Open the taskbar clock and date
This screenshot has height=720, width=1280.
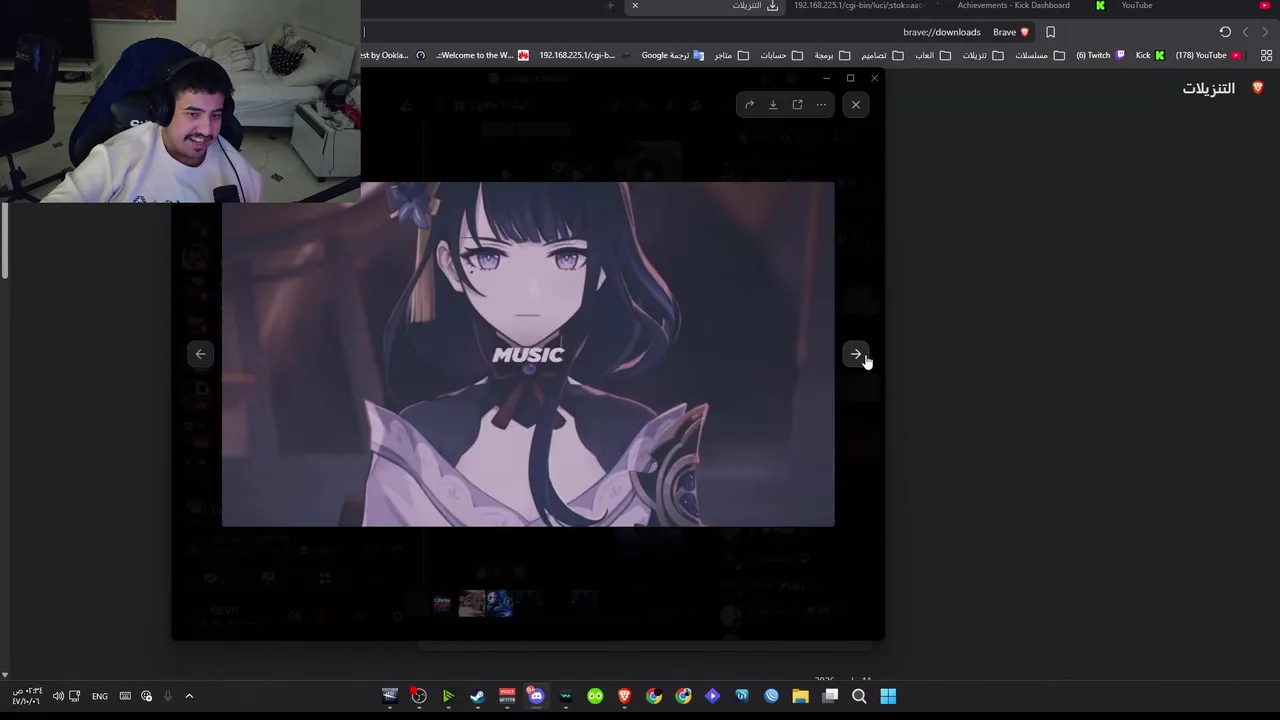pyautogui.click(x=27, y=696)
